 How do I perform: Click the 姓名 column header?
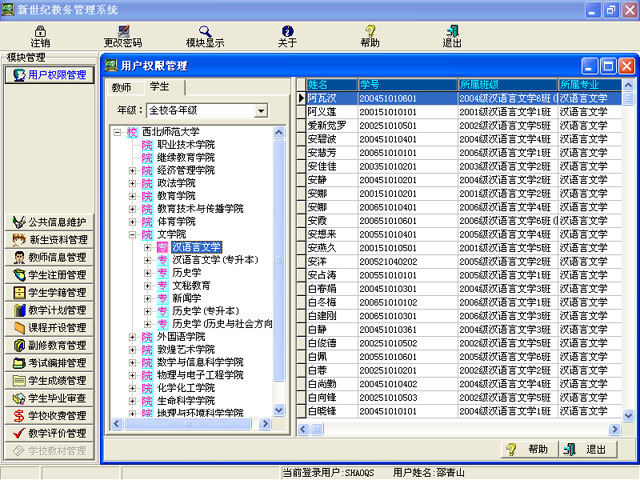(331, 84)
